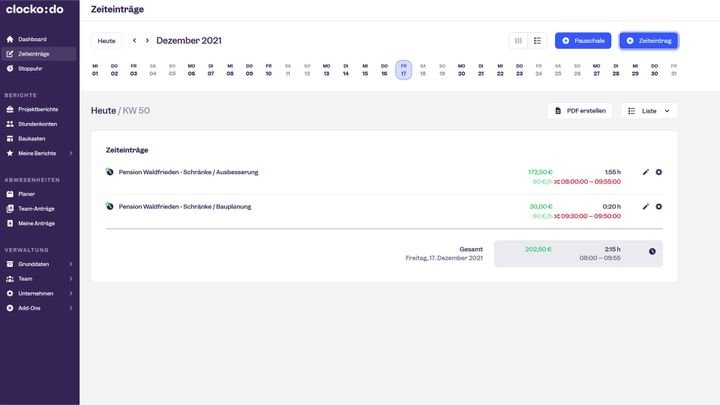Go to next month arrow
Viewport: 720px width, 405px height.
pos(147,40)
